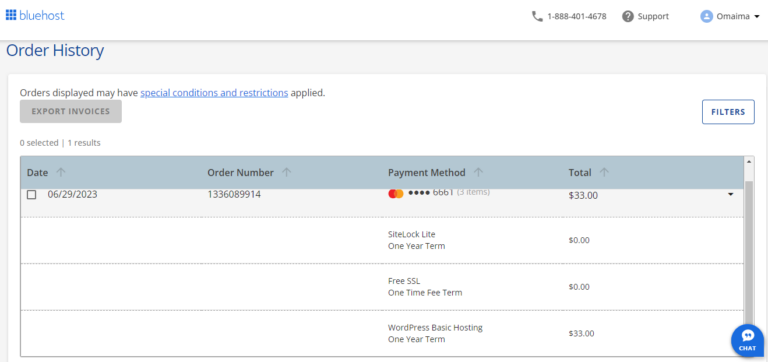Collapse the order 1336089914 details arrow
Screen dimensions: 768x362
pyautogui.click(x=731, y=194)
